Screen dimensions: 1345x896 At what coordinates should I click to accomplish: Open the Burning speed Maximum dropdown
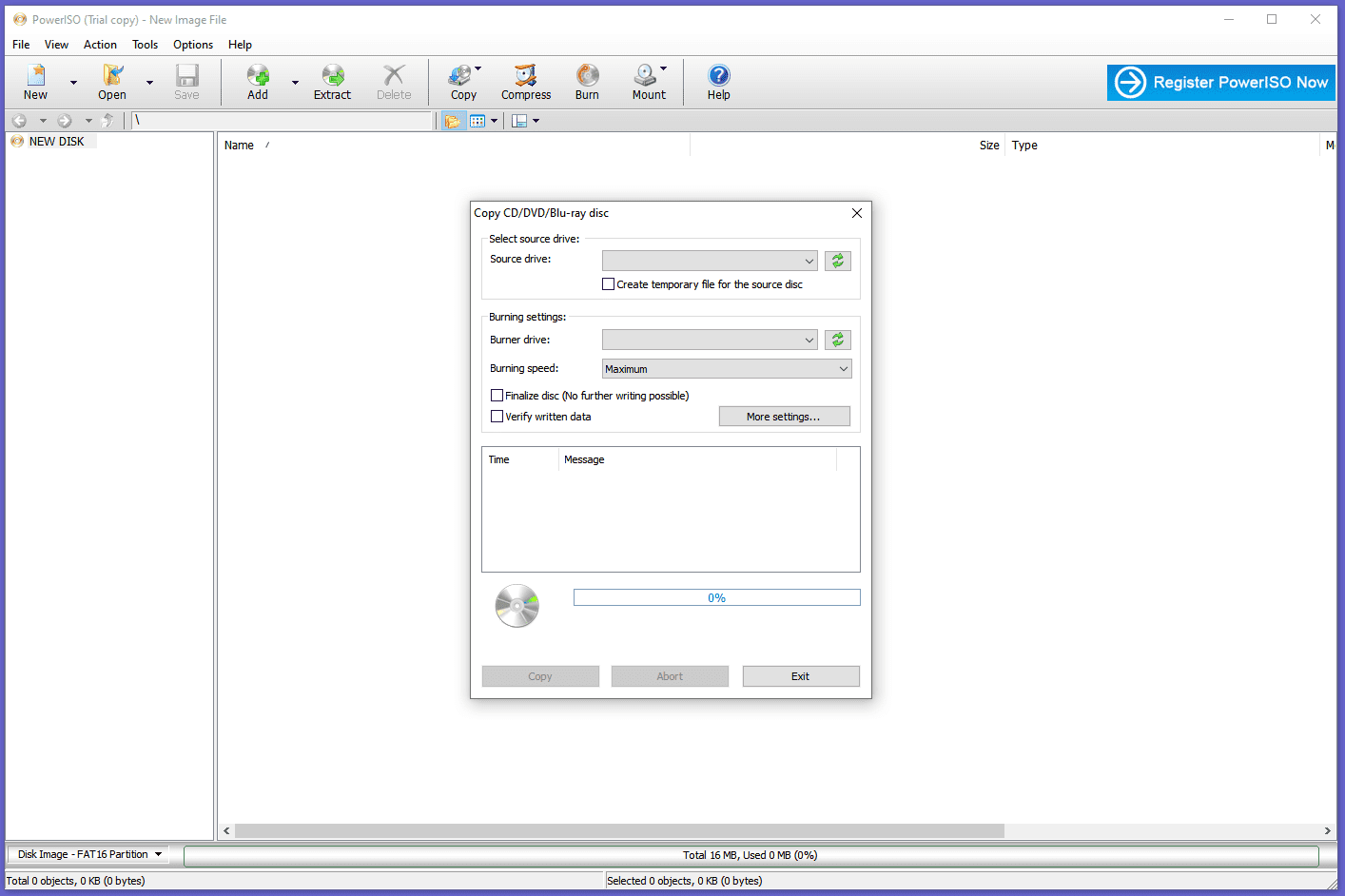727,369
